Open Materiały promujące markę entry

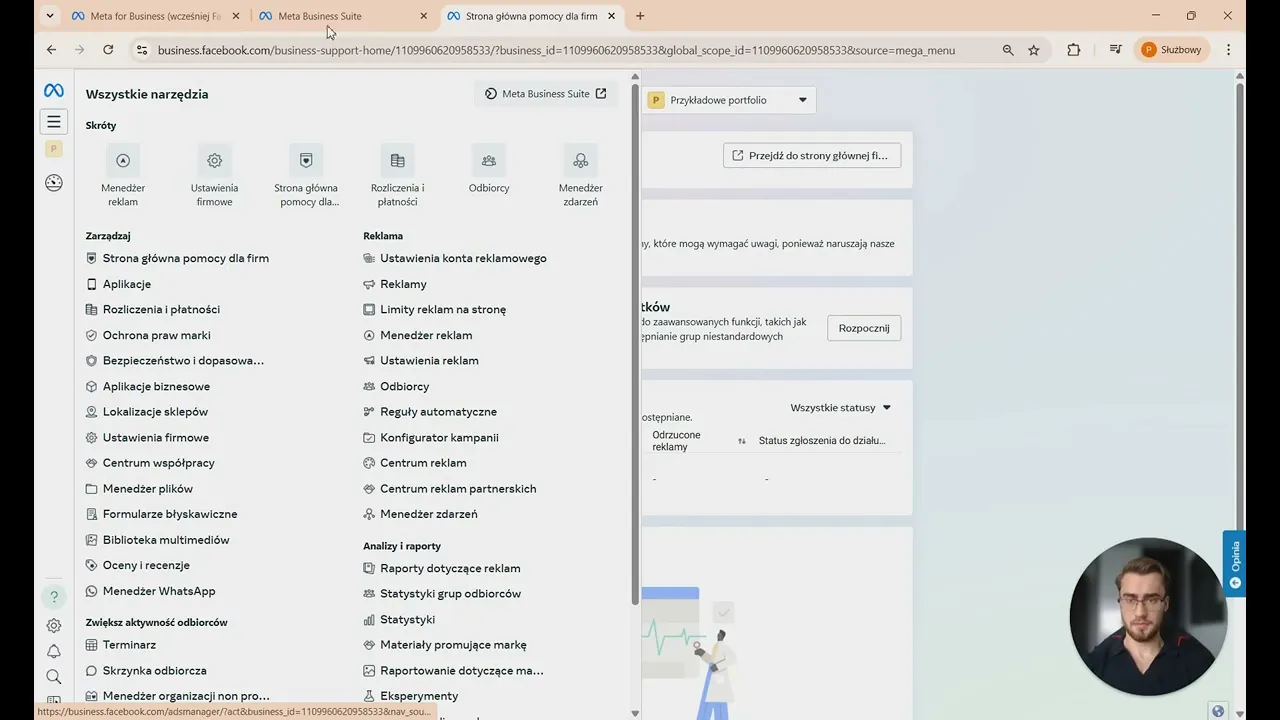(x=445, y=645)
